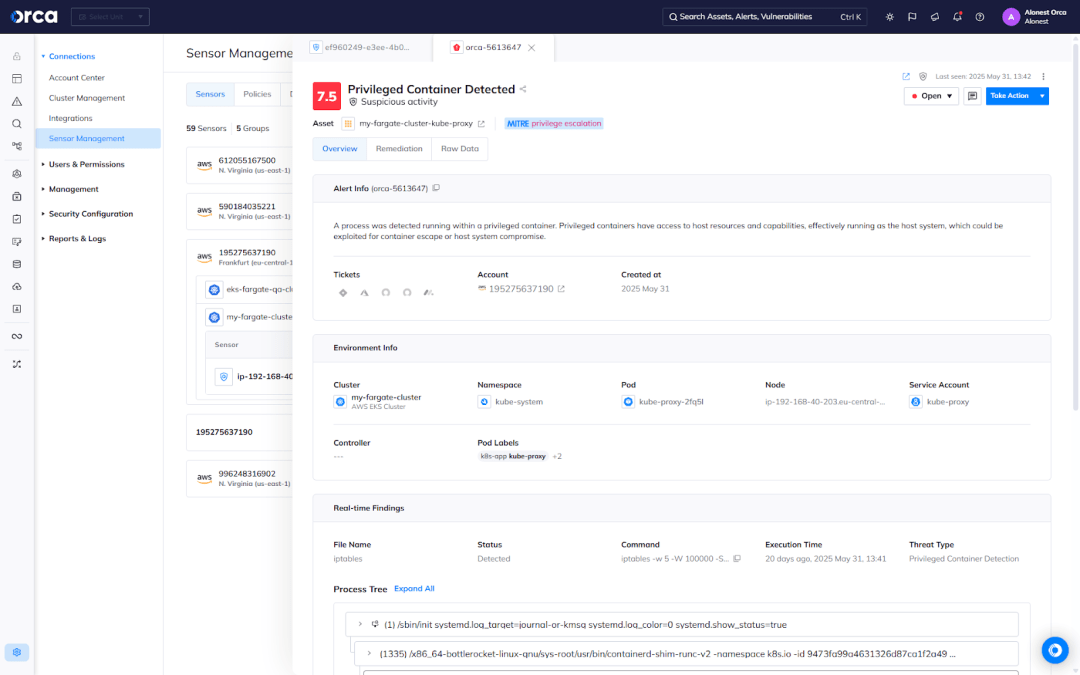Viewport: 1080px width, 675px height.
Task: Select AWS account 996248316902 row
Action: [240, 478]
